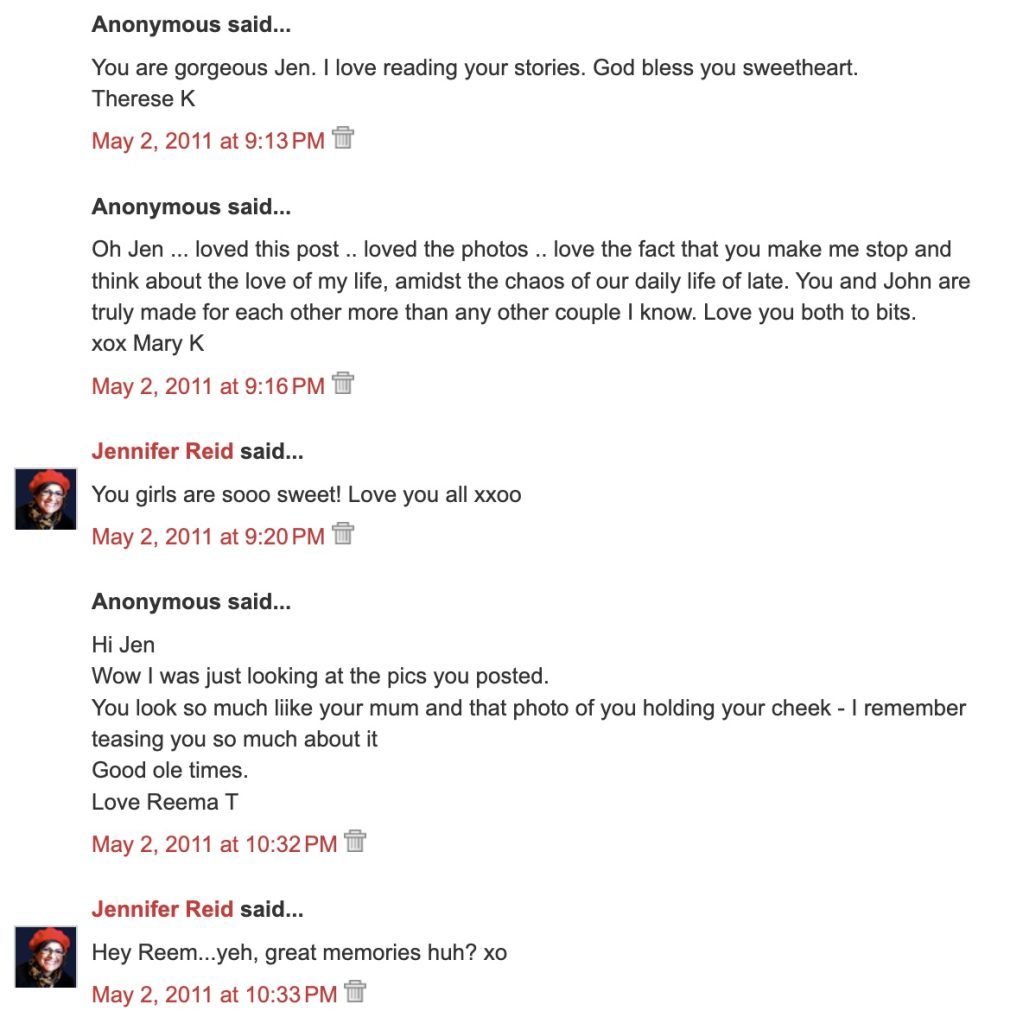Click timestamp May 2, 2011 at 9:16 PM
Image resolution: width=1023 pixels, height=1030 pixels.
click(x=208, y=386)
